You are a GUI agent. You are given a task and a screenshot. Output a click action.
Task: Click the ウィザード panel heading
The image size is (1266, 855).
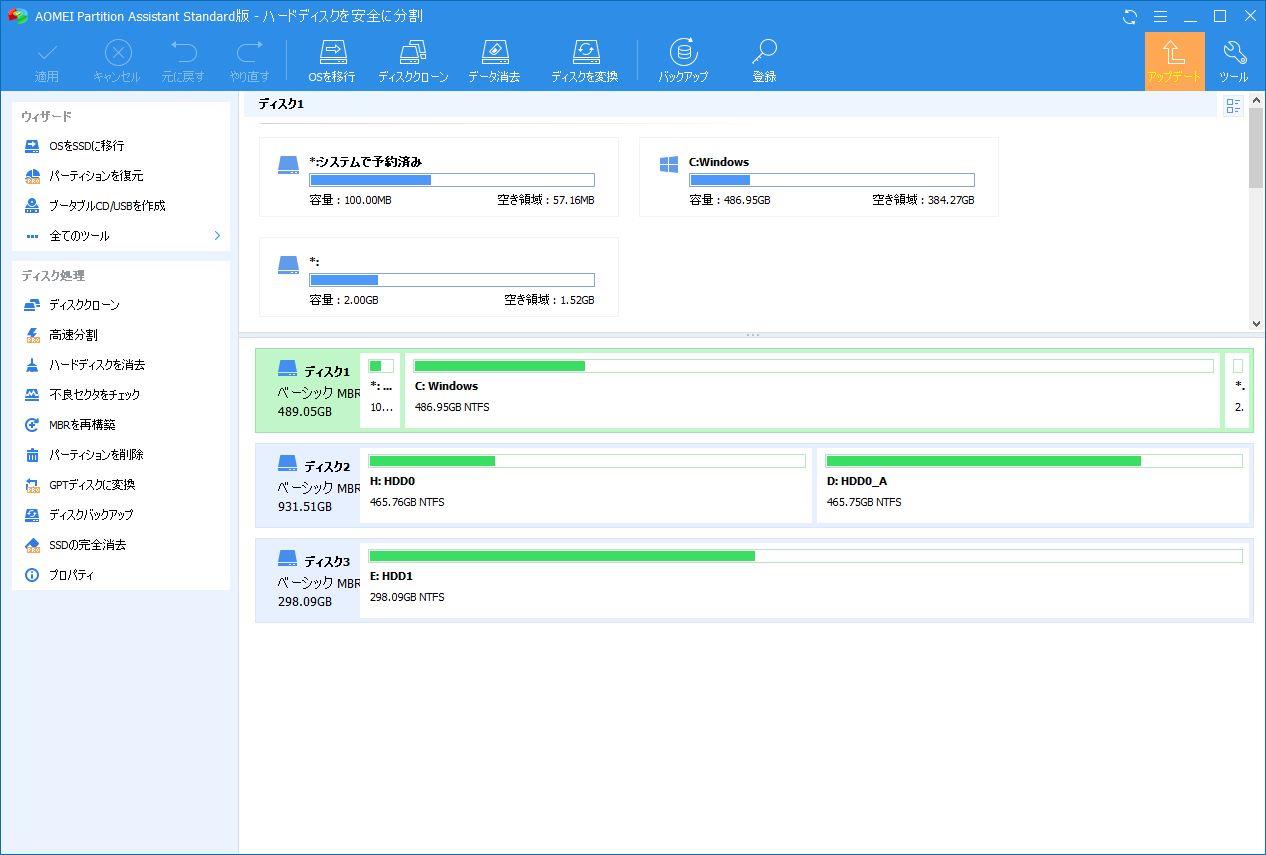click(46, 117)
